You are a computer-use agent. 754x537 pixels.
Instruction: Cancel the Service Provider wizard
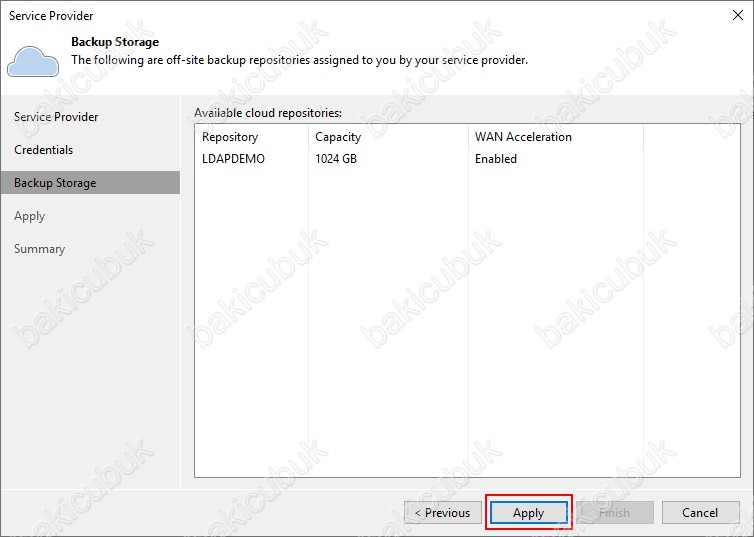tap(701, 512)
